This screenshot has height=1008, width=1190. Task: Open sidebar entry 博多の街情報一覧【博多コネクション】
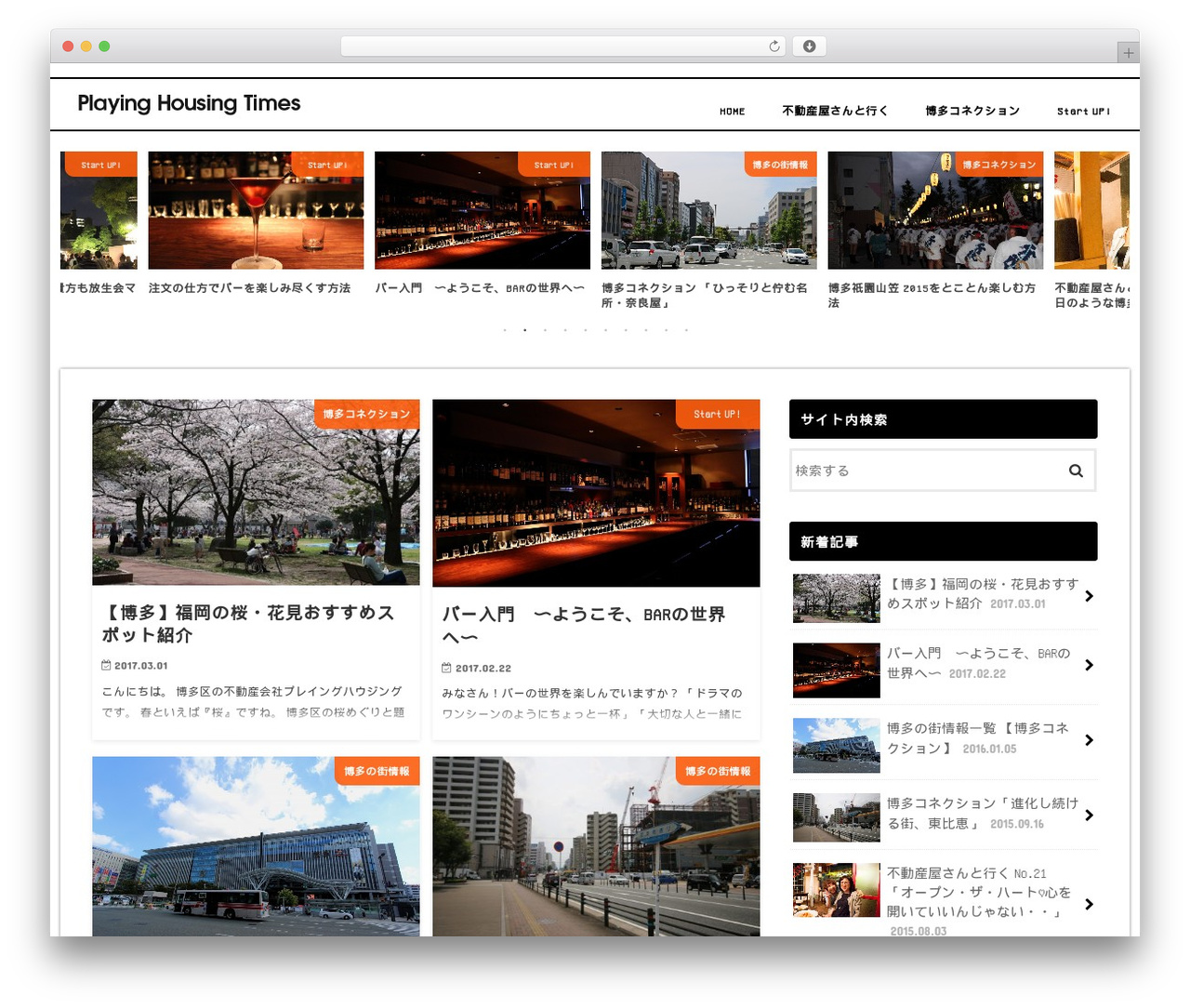pos(978,738)
